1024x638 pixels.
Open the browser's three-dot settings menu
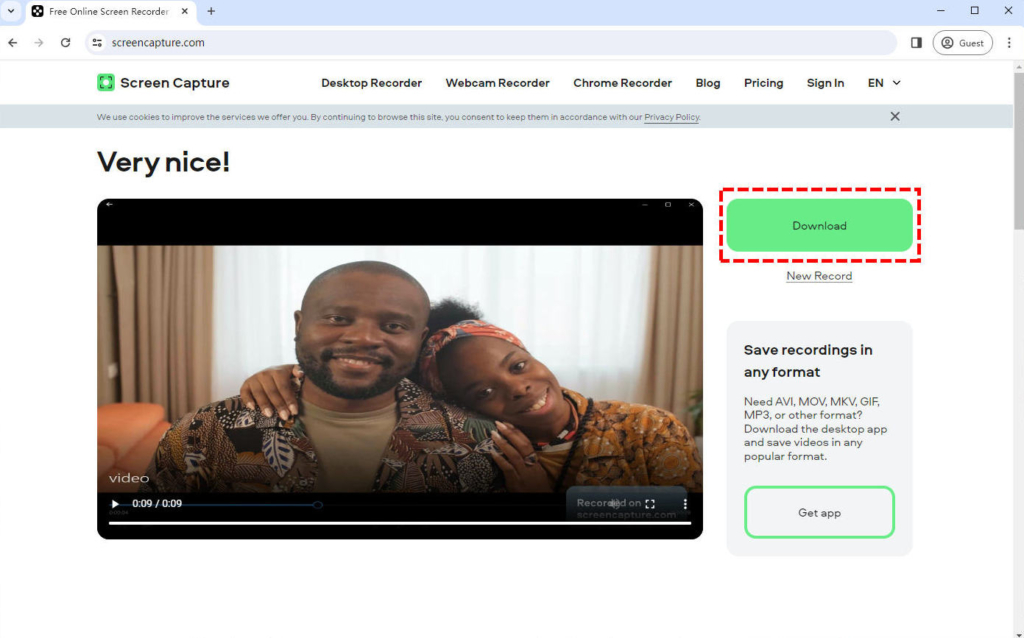[1009, 42]
